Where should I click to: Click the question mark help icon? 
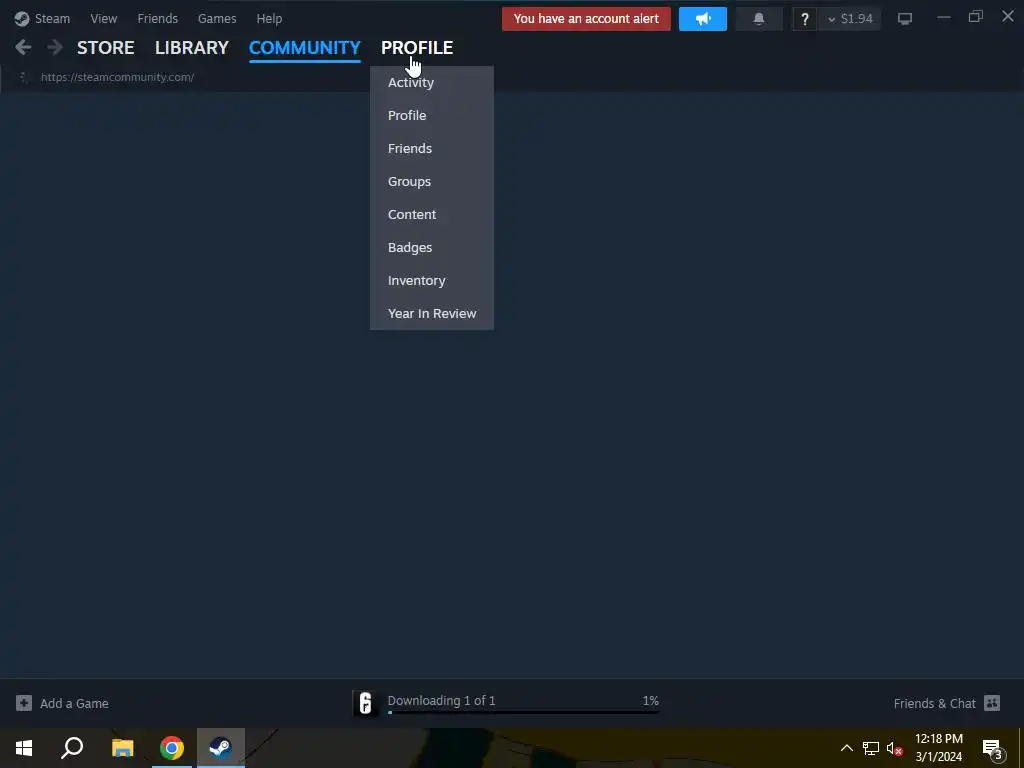tap(805, 19)
